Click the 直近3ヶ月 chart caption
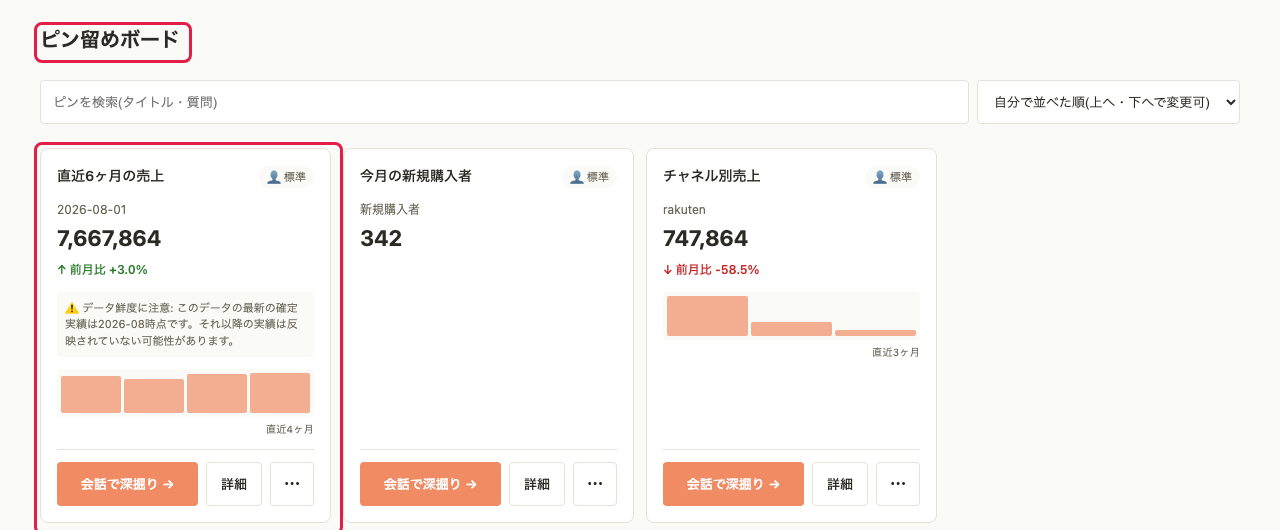The width and height of the screenshot is (1280, 530). tap(896, 352)
